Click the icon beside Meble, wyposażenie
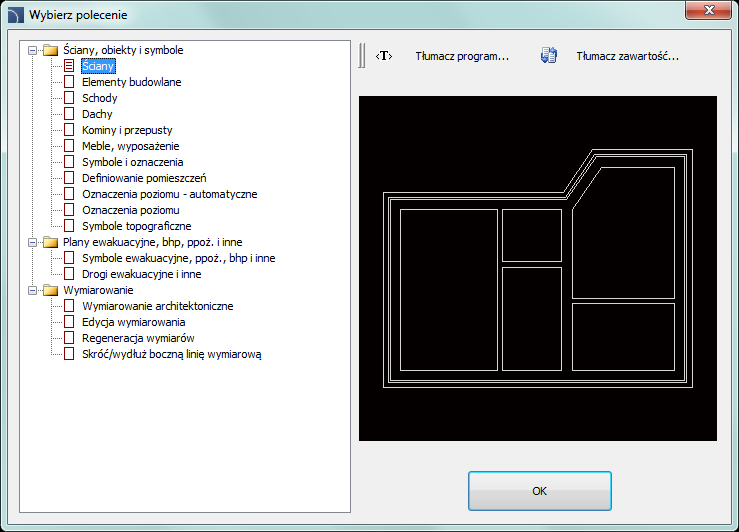 (x=69, y=146)
